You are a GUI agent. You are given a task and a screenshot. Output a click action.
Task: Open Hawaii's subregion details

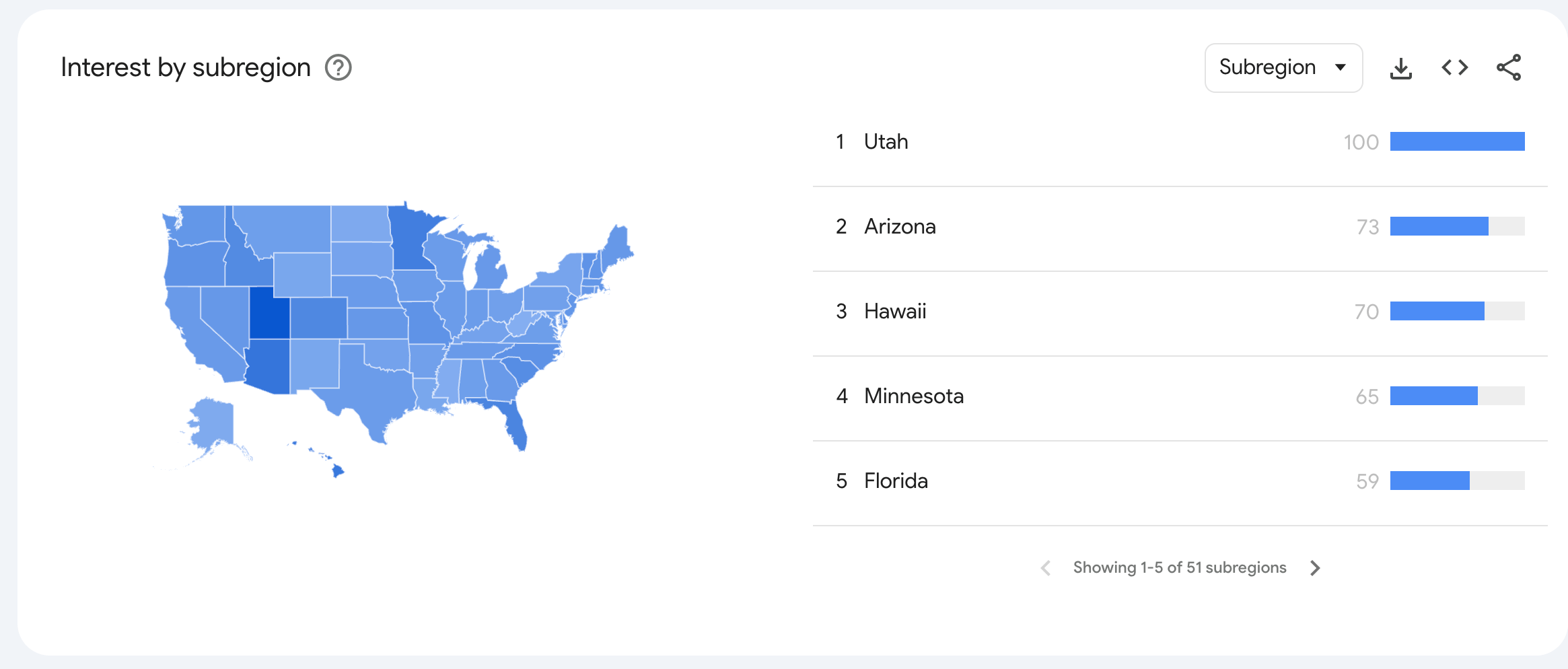click(895, 311)
